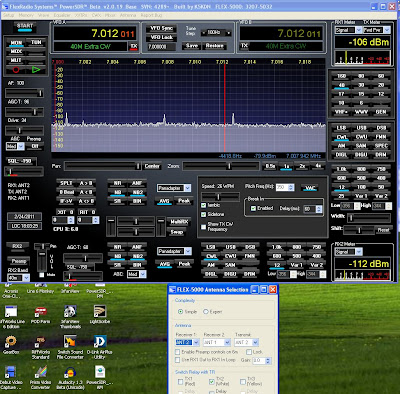This screenshot has width=400, height=394.
Task: Open the Preamp Off dropdown
Action: [35, 146]
